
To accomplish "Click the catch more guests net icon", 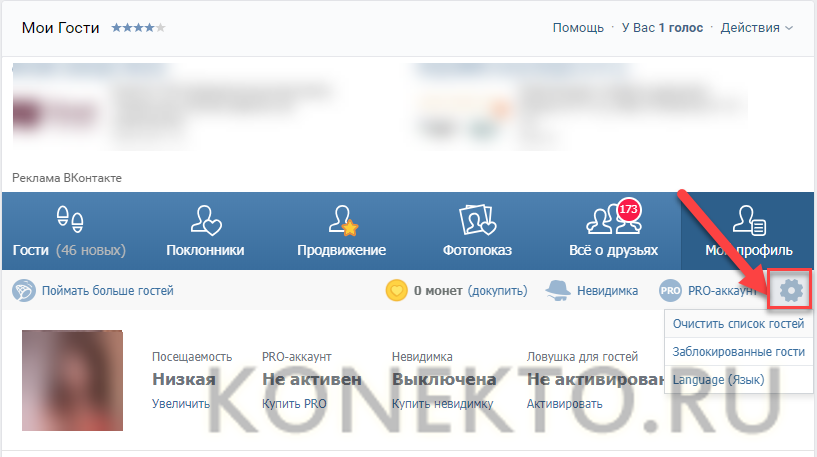I will coord(23,291).
